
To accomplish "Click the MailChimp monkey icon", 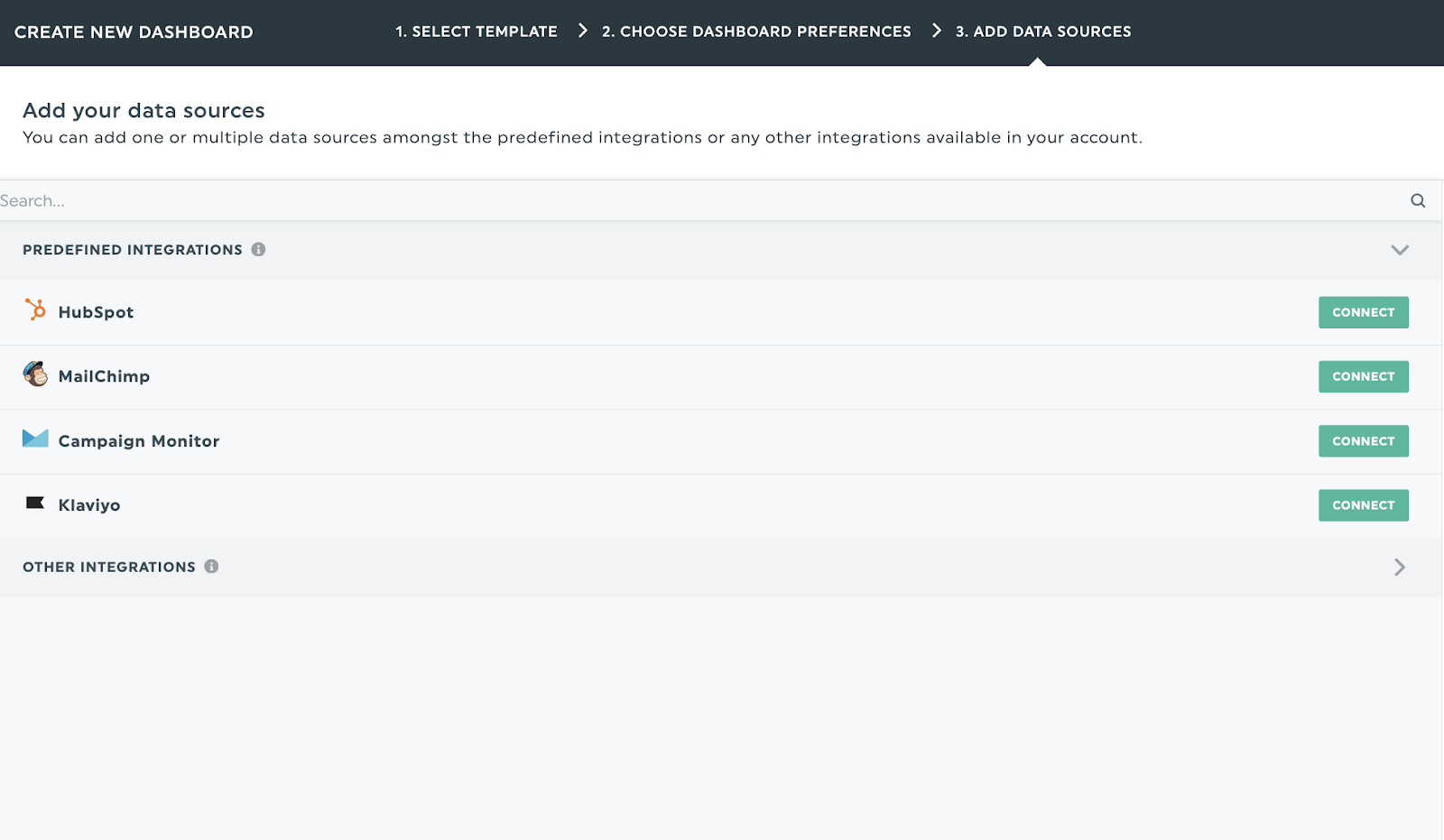I will pos(35,374).
